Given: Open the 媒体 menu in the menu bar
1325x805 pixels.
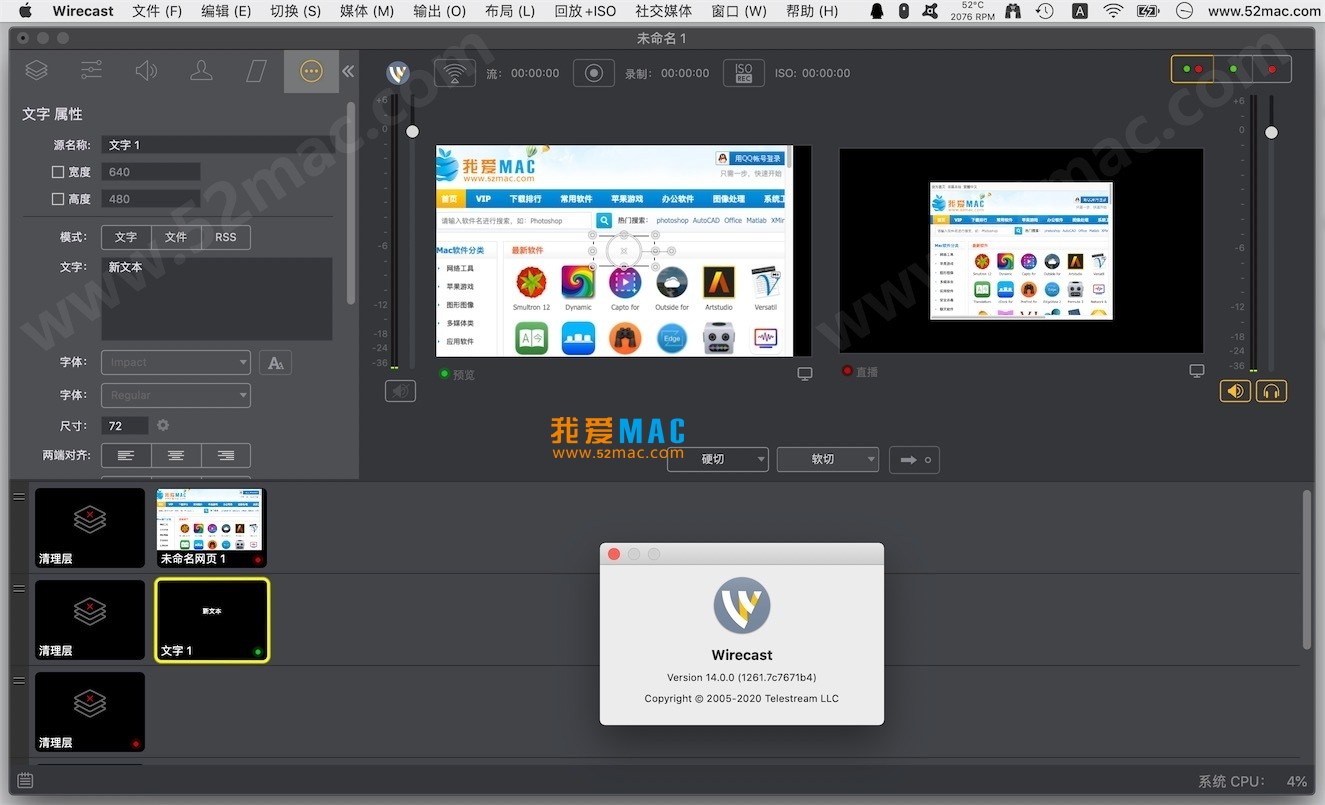Looking at the screenshot, I should click(366, 11).
